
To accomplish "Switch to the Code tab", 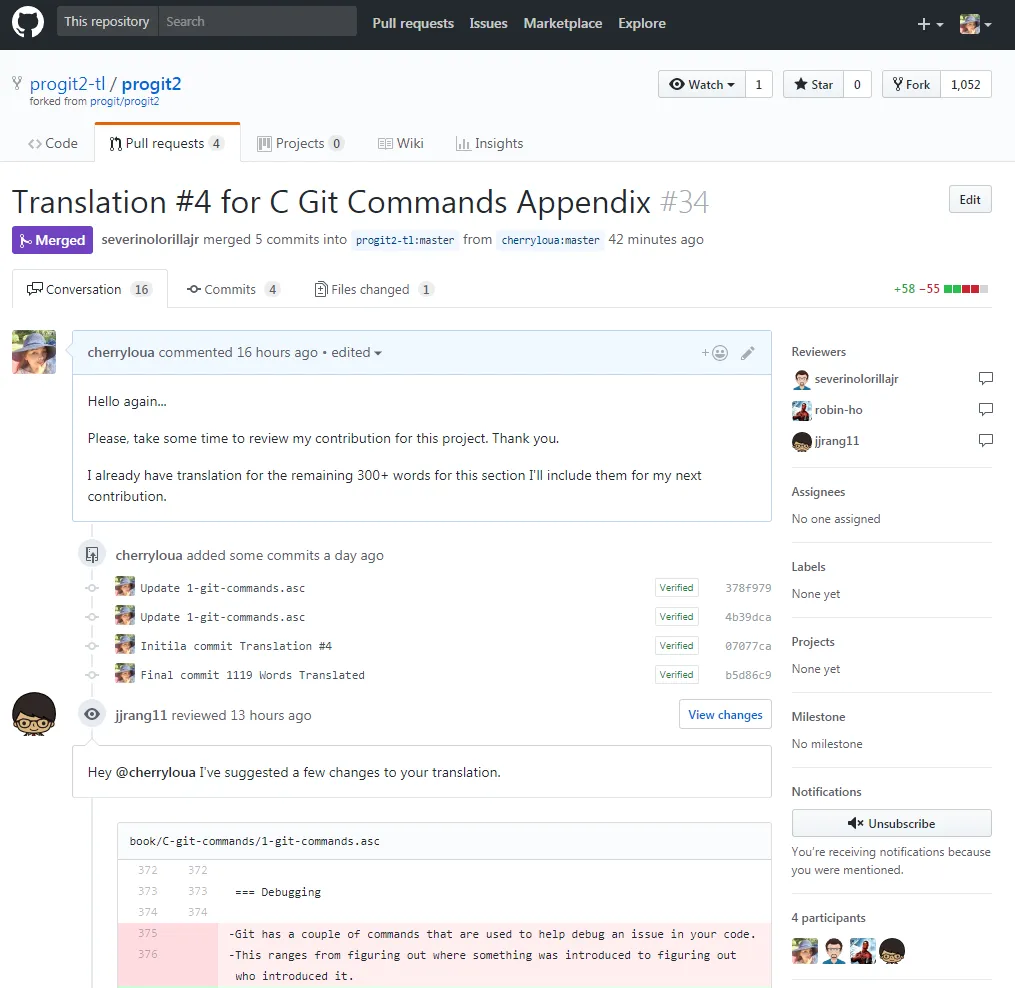I will pos(53,143).
